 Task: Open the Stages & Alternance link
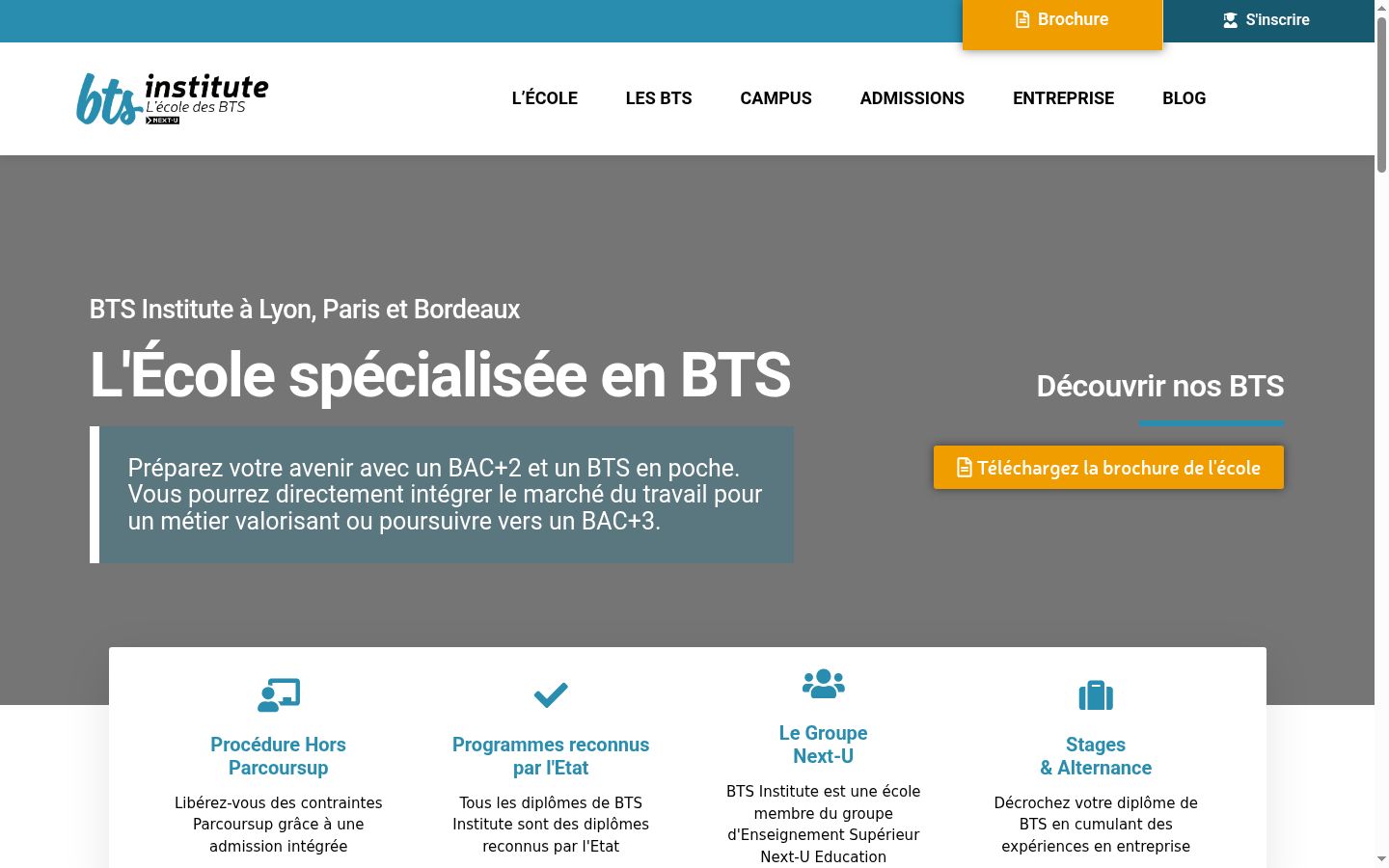point(1096,756)
